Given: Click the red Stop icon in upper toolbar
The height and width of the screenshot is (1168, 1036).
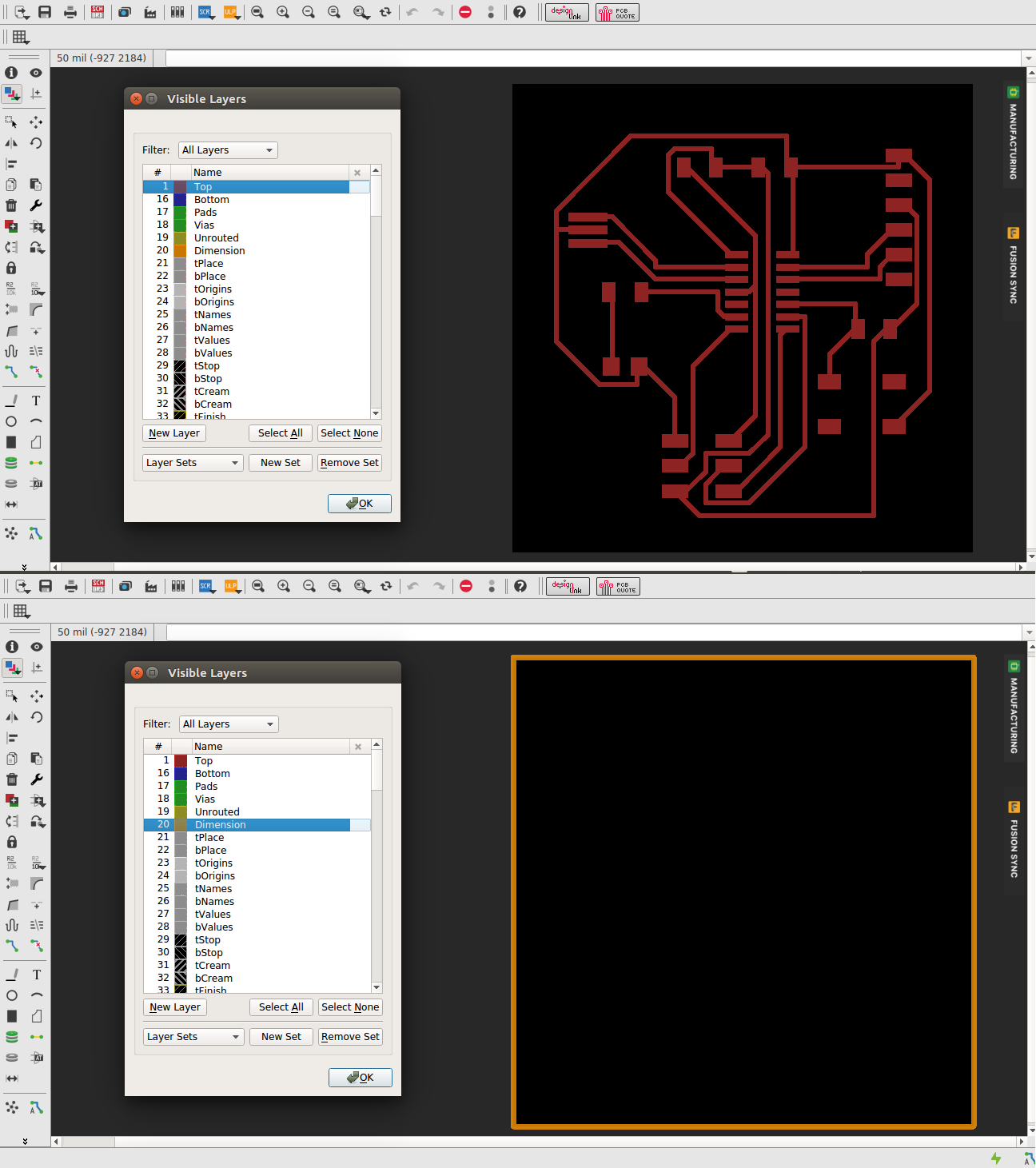Looking at the screenshot, I should (465, 12).
